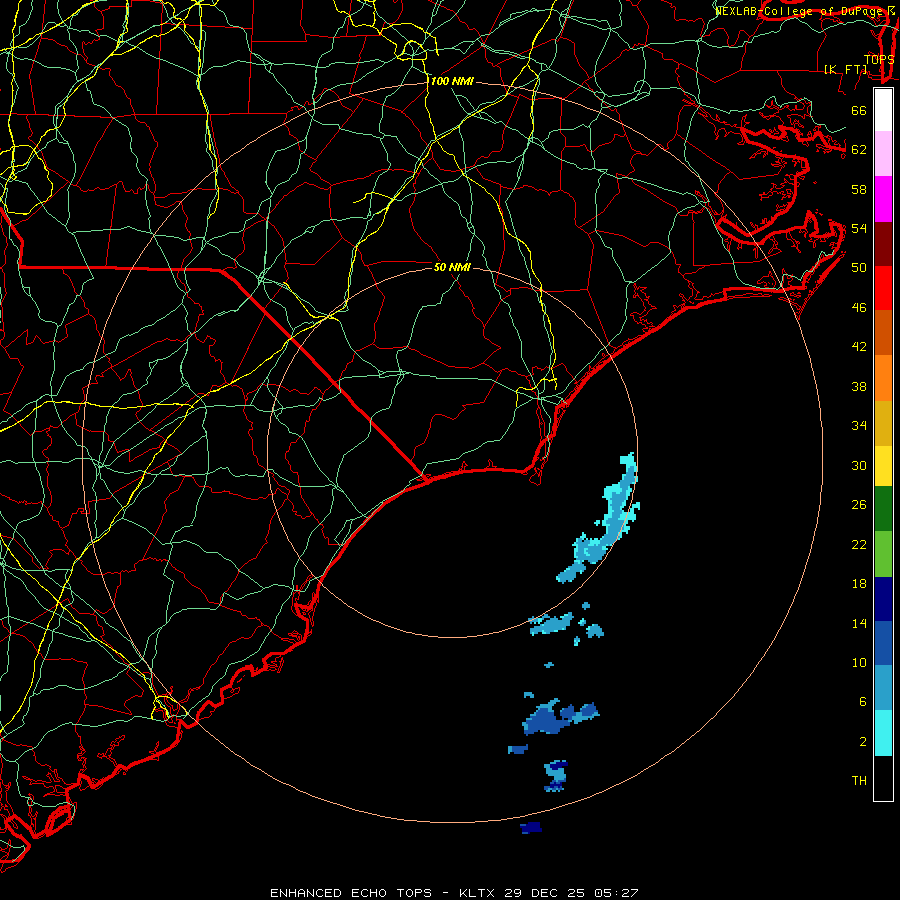The width and height of the screenshot is (900, 900).
Task: Click the '42' legend value
Action: 859,347
